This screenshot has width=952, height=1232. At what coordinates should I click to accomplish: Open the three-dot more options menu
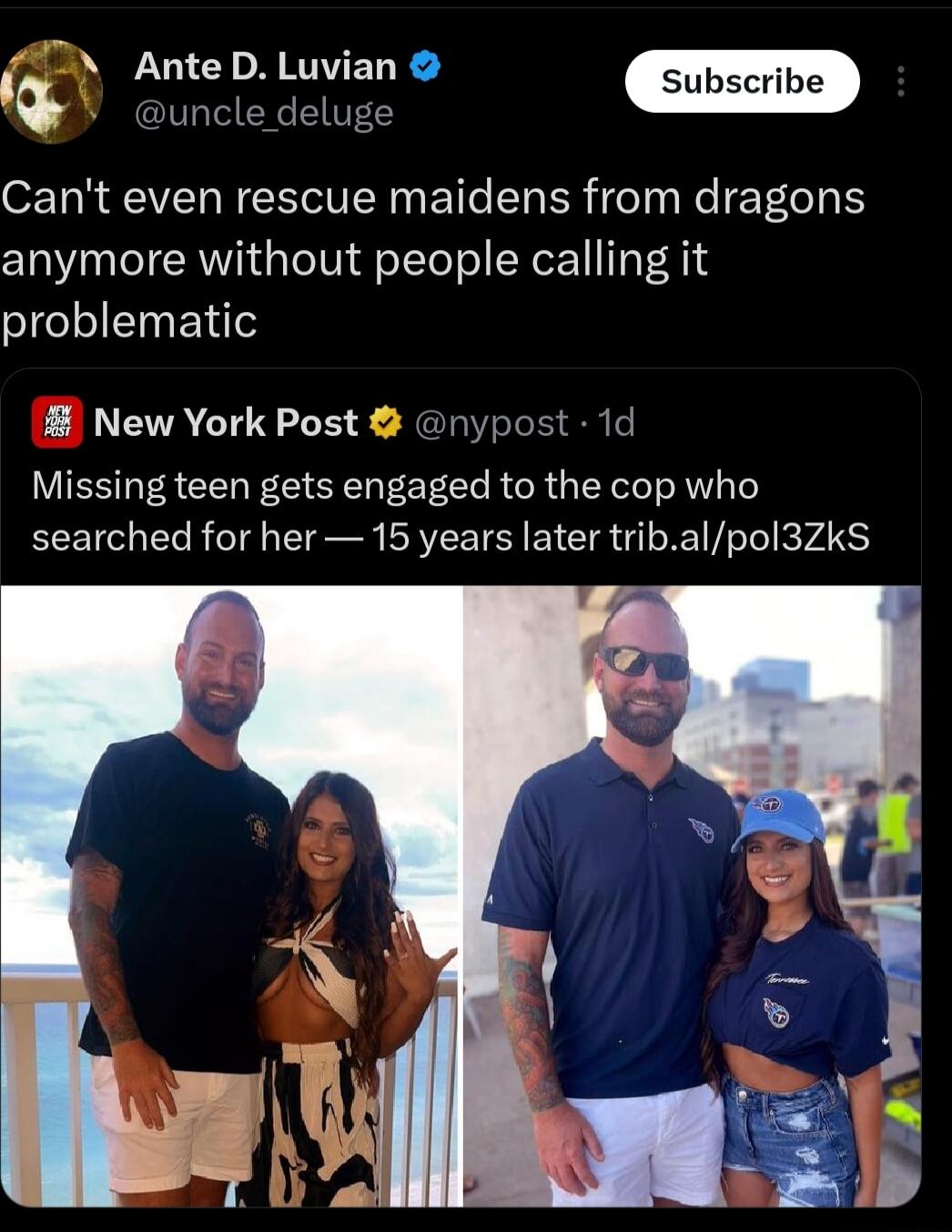900,81
